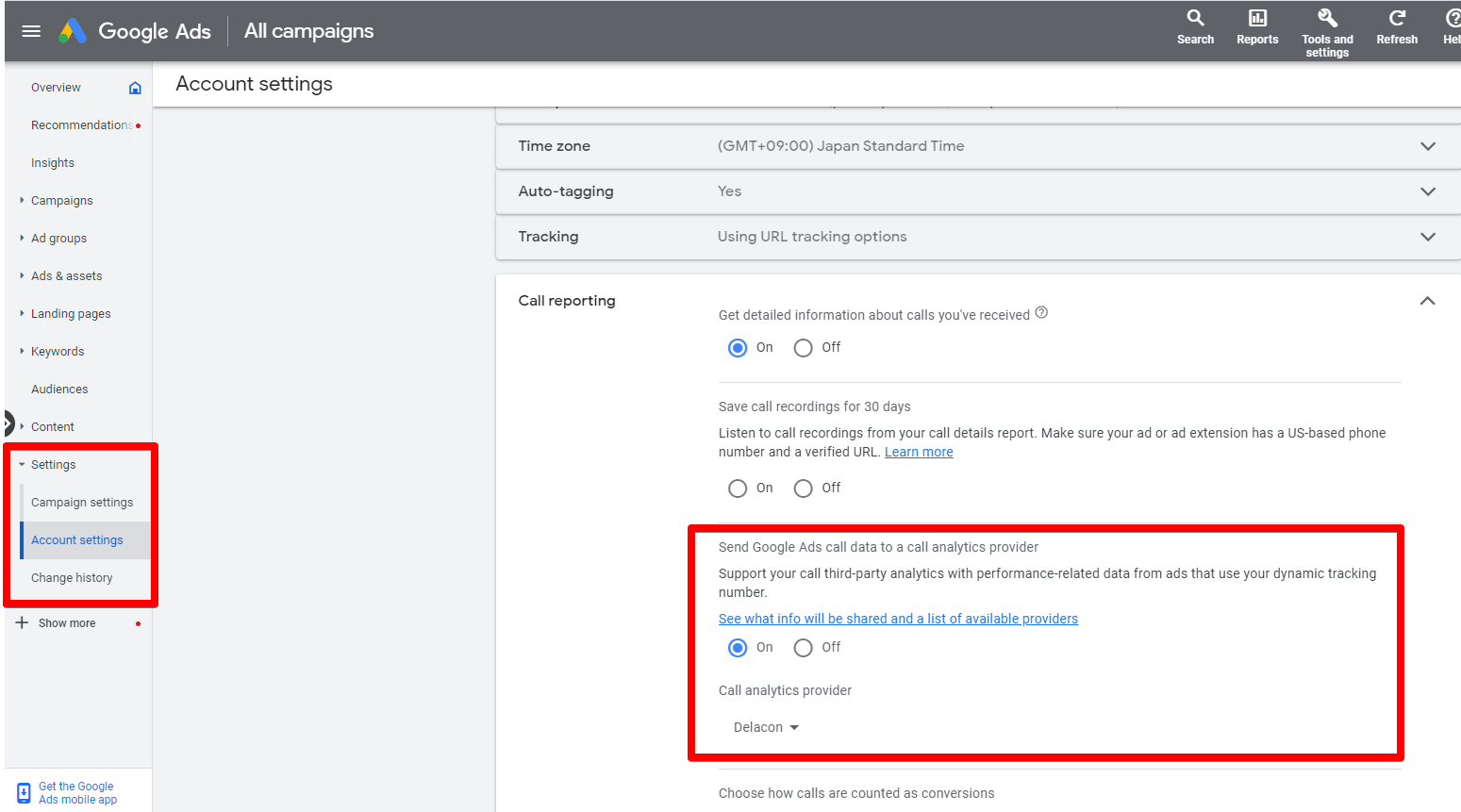This screenshot has height=812, width=1461.
Task: Set save call recordings to On
Action: pyautogui.click(x=738, y=489)
